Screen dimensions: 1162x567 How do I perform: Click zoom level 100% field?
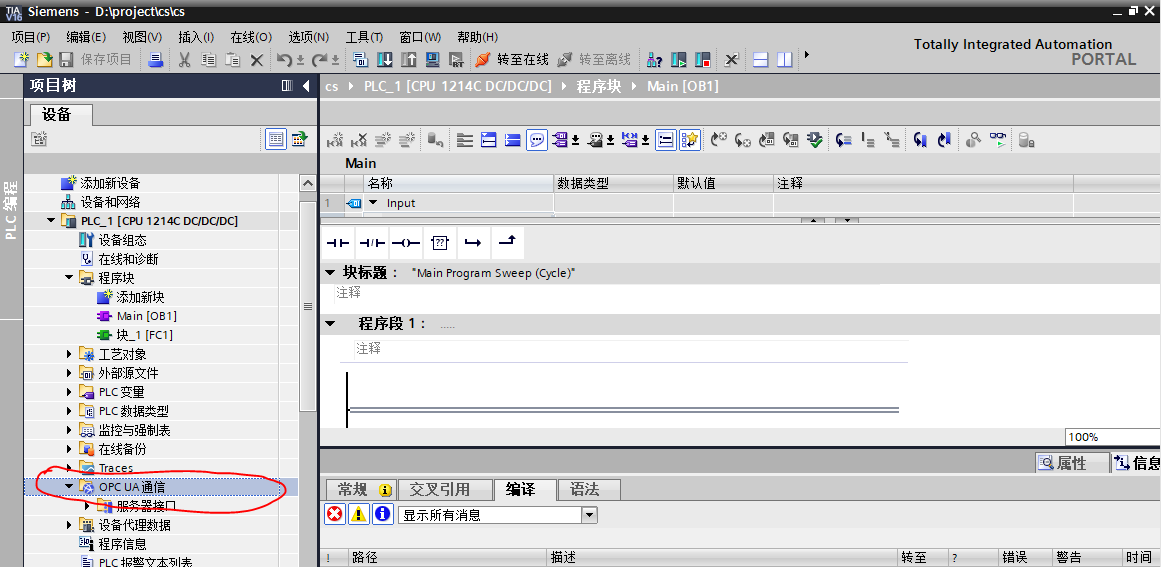coord(1112,437)
